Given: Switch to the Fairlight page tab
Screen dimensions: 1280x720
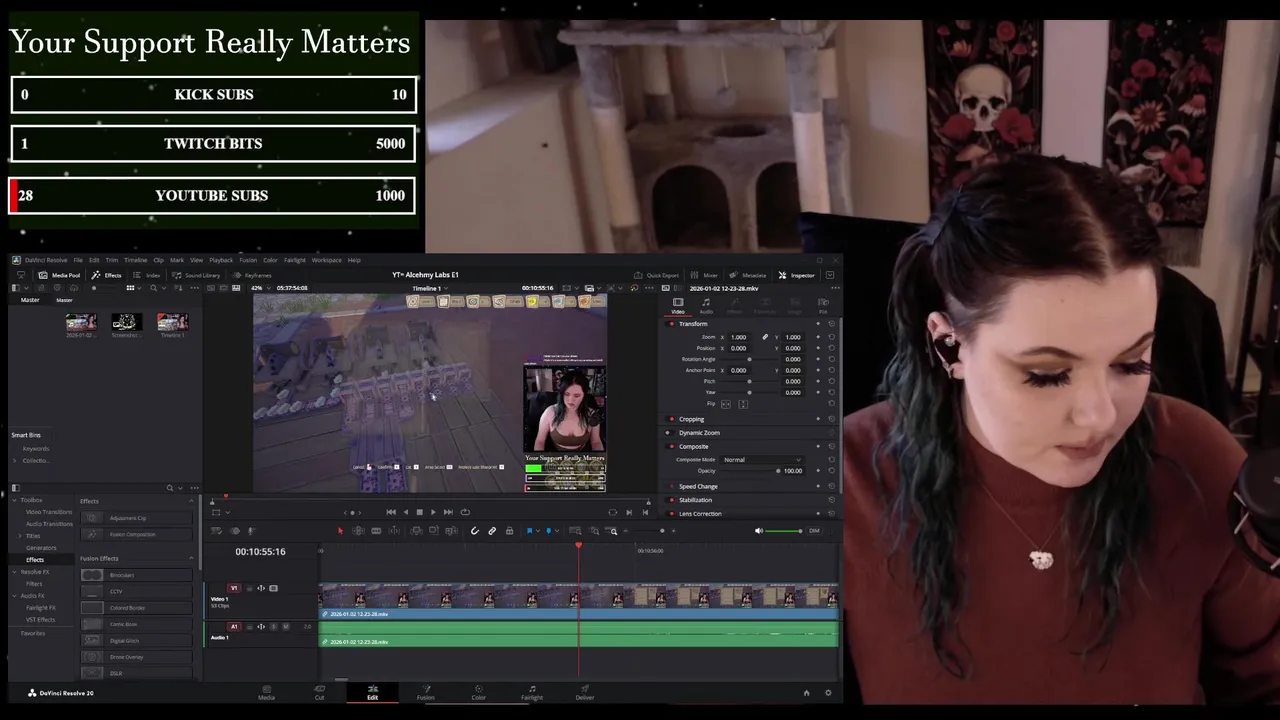Looking at the screenshot, I should point(532,692).
